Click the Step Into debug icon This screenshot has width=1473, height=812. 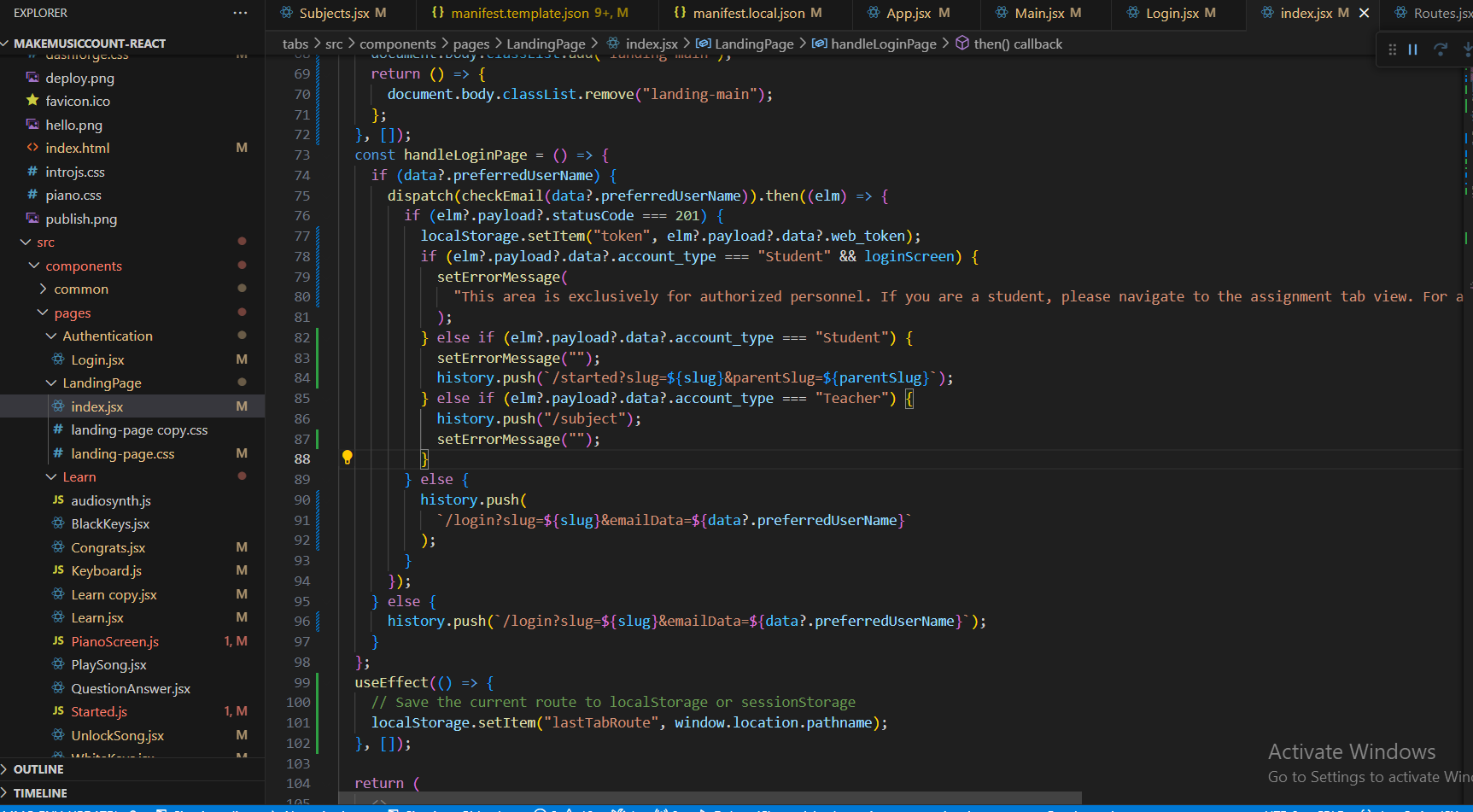coord(1468,50)
